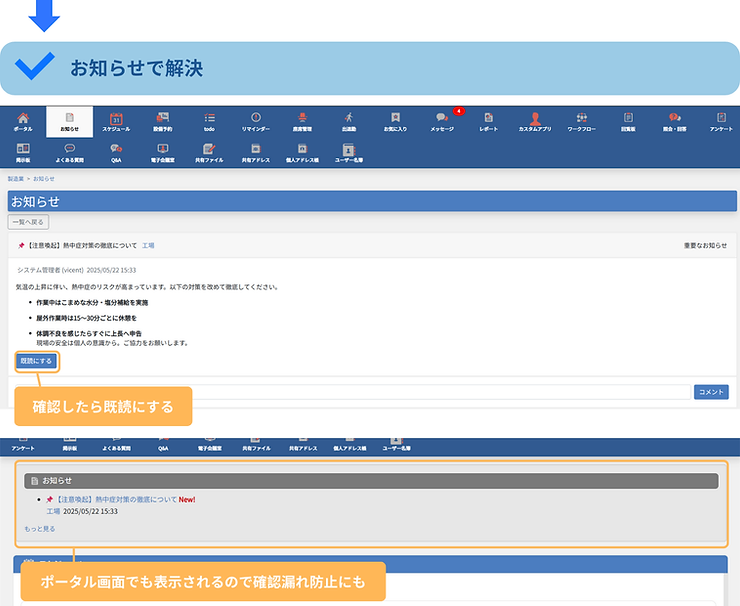Image resolution: width=740 pixels, height=606 pixels.
Task: Open the リマインダー clock icon
Action: point(255,121)
